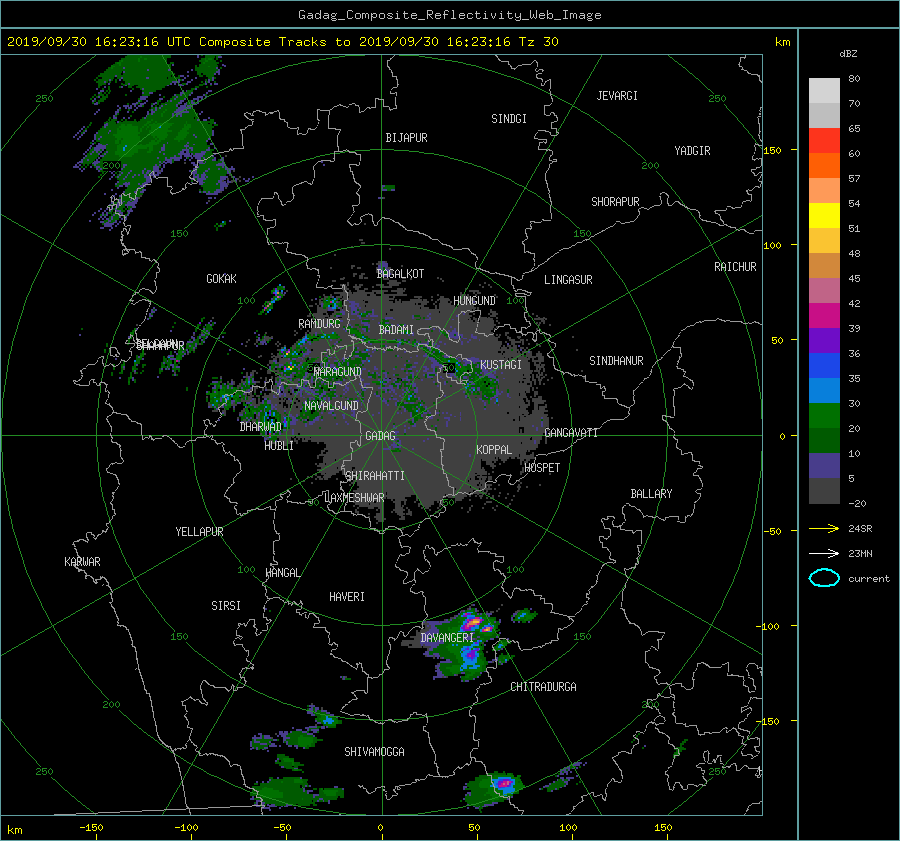Image resolution: width=900 pixels, height=841 pixels.
Task: Click the BADAMI city label
Action: pyautogui.click(x=396, y=330)
